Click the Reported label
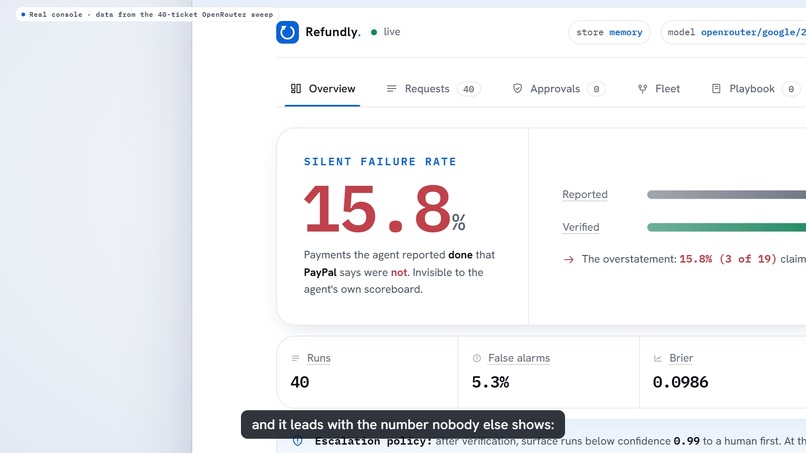Screen dimensions: 806x453 (x=584, y=194)
